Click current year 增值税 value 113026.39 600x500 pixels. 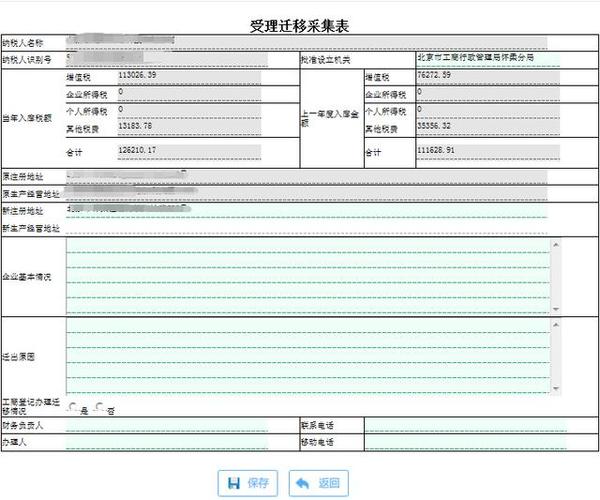pyautogui.click(x=189, y=77)
